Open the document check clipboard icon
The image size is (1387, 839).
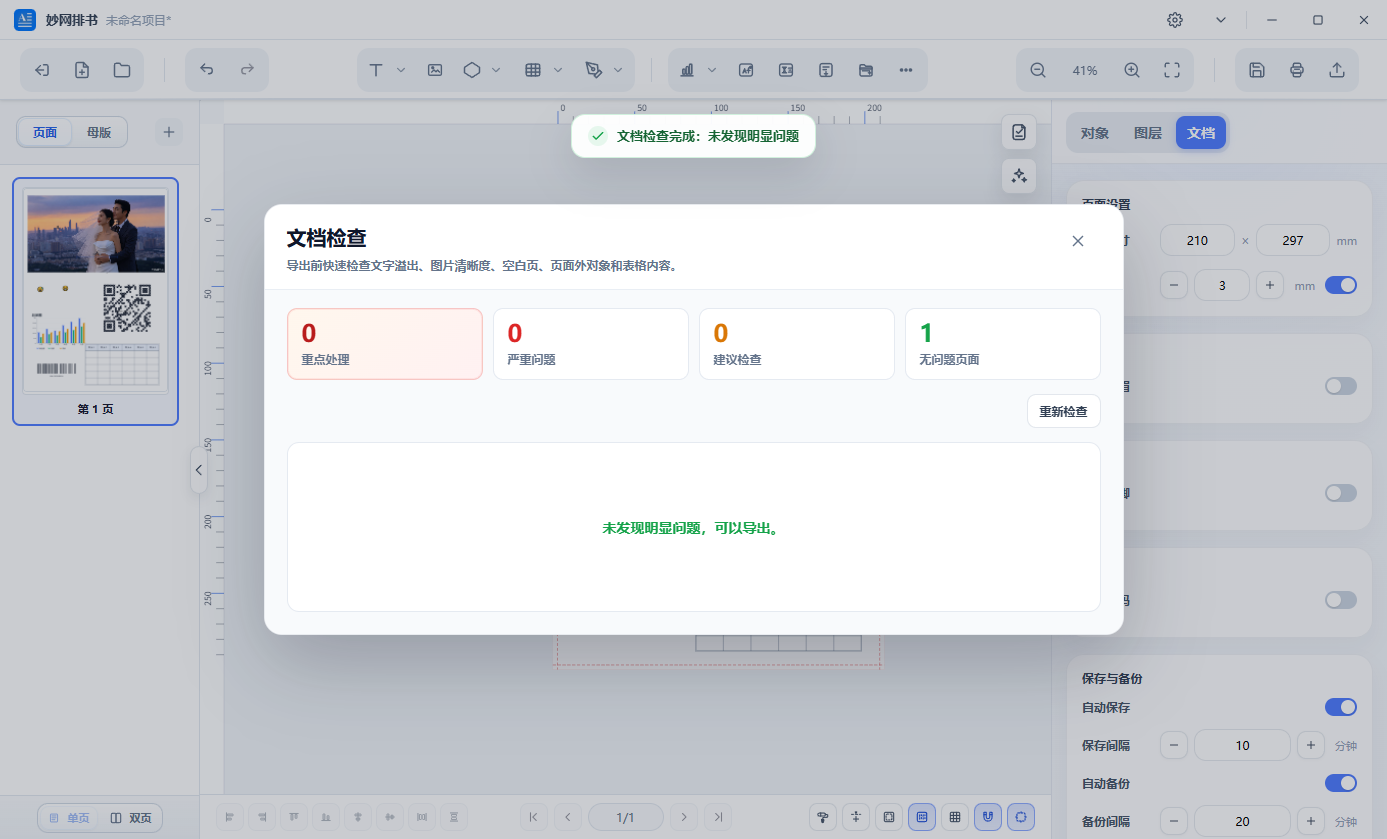1019,132
